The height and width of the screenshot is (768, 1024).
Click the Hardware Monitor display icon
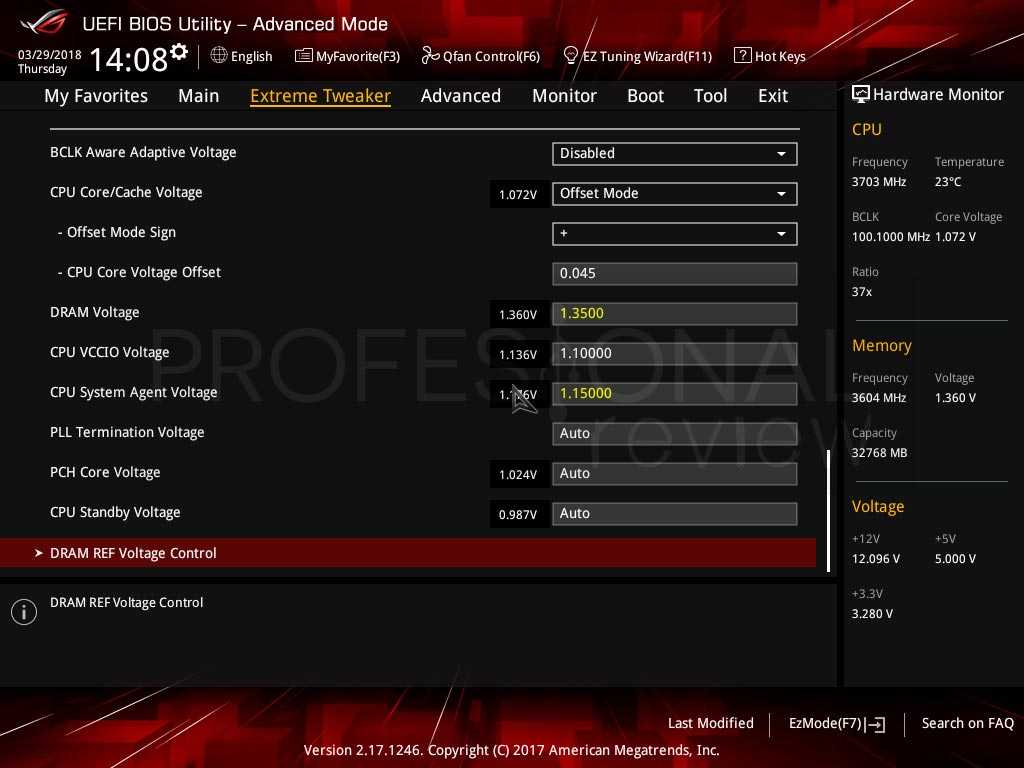[x=861, y=94]
